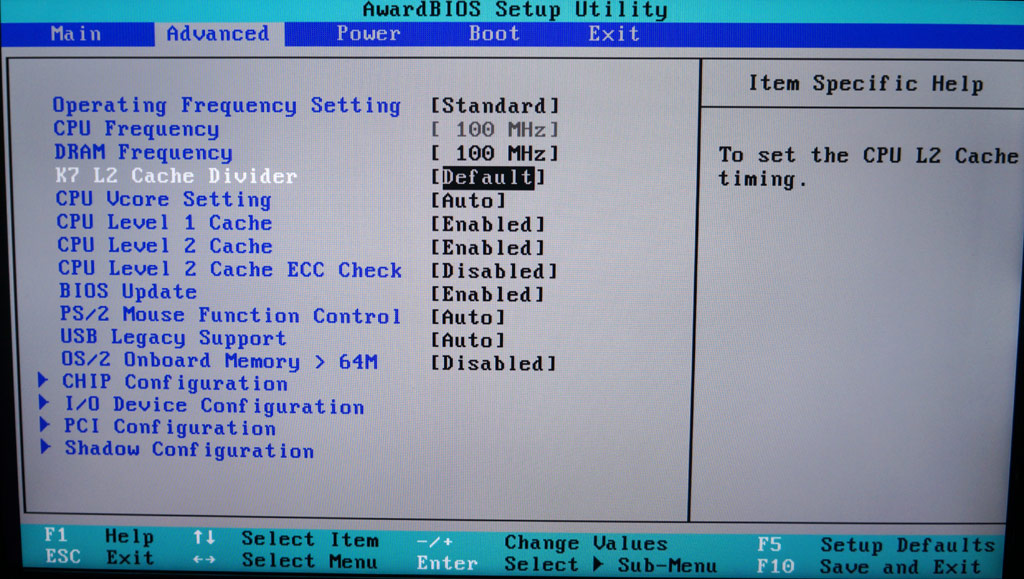Screen dimensions: 1024x579
Task: Click the Enter Select Sub-Menu hint
Action: click(566, 564)
